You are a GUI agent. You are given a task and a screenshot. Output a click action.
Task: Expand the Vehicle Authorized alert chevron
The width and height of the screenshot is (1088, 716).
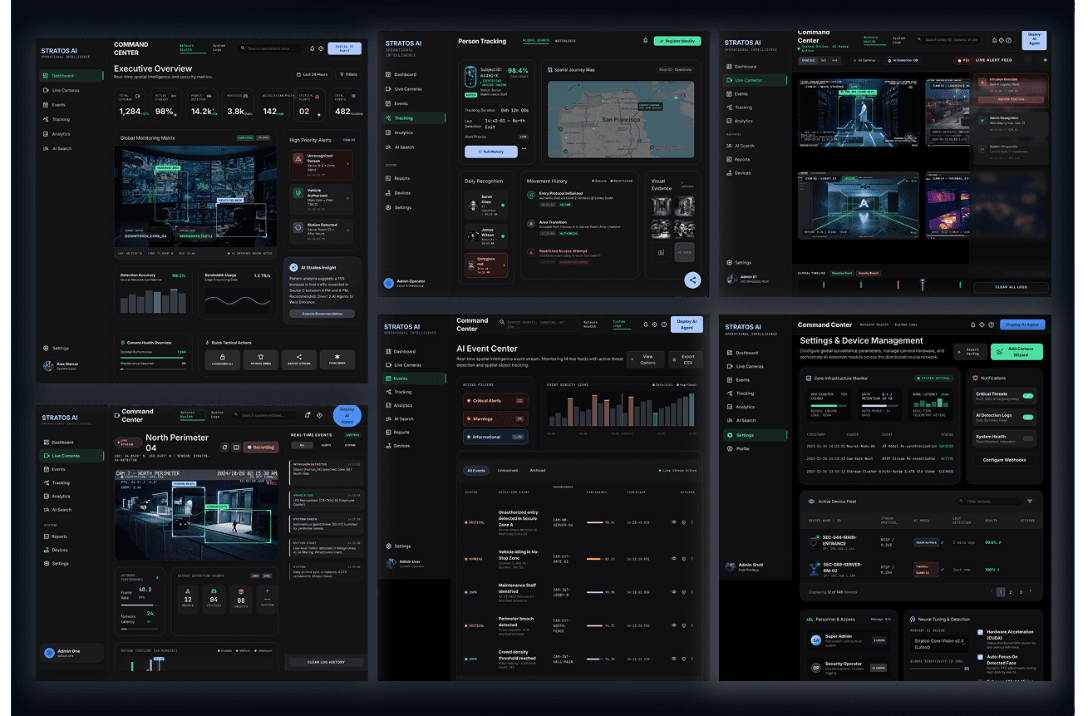[x=348, y=198]
